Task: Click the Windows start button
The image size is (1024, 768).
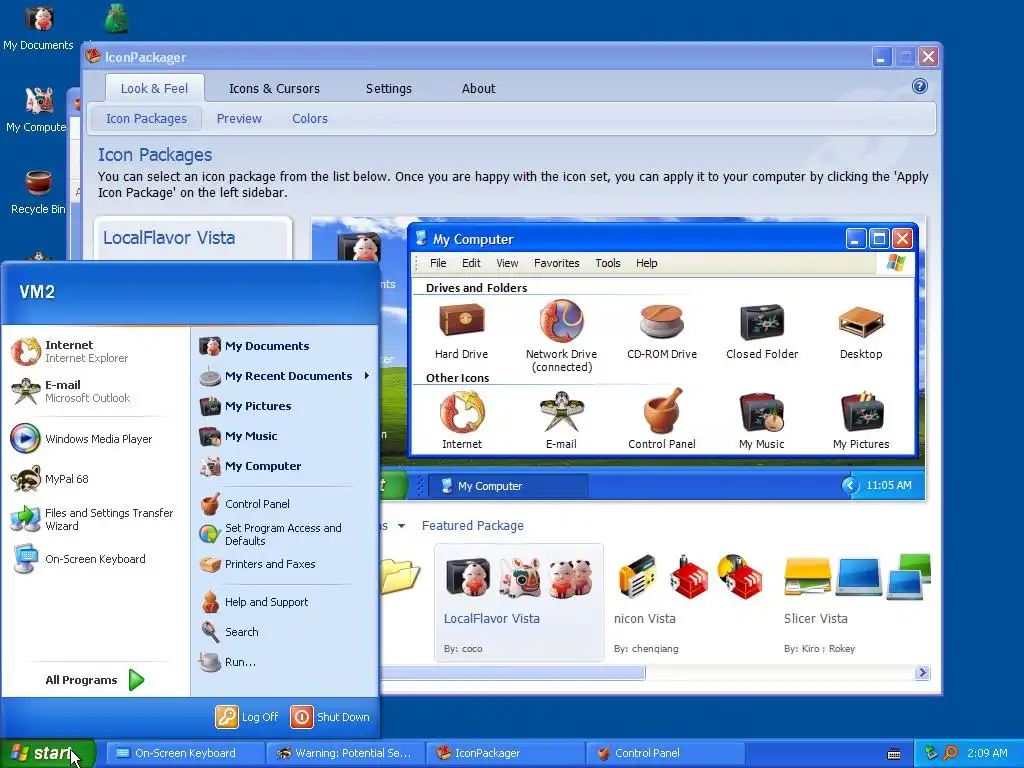Action: point(47,753)
